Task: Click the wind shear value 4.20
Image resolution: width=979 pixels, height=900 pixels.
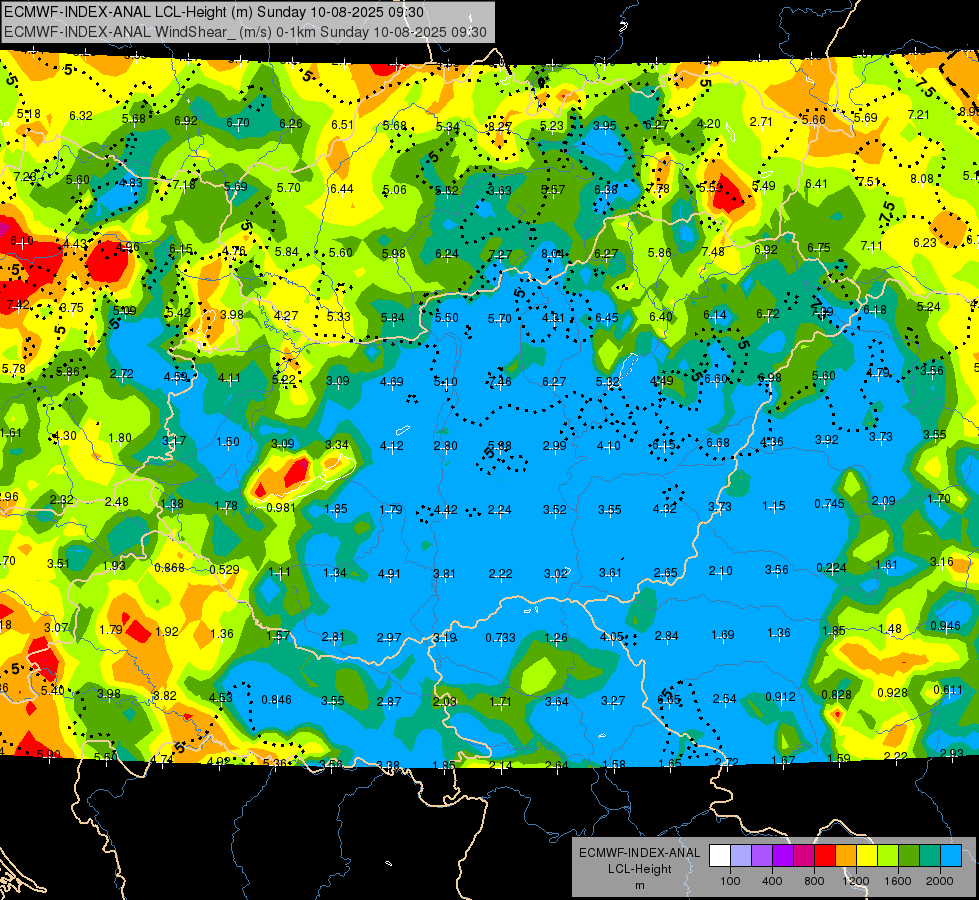Action: (709, 124)
